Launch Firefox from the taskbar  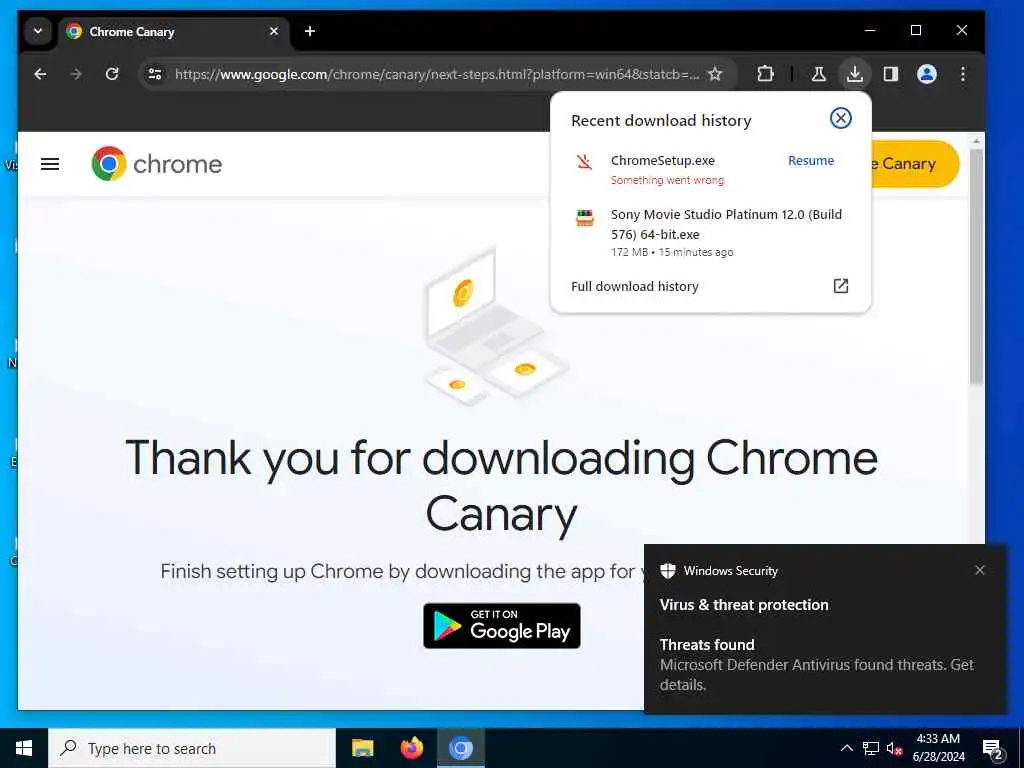(411, 748)
